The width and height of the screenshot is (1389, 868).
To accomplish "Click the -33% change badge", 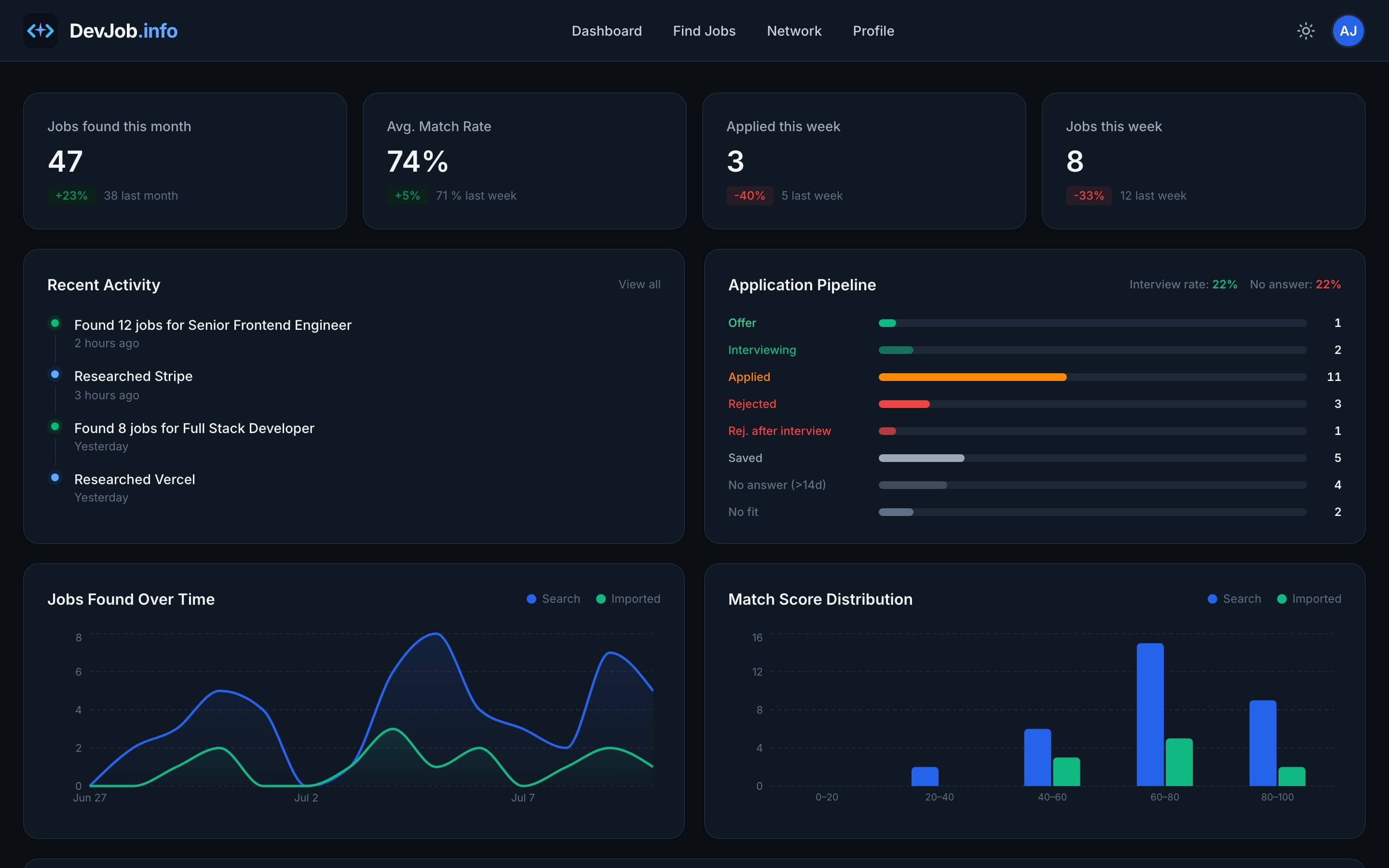I will [x=1089, y=196].
